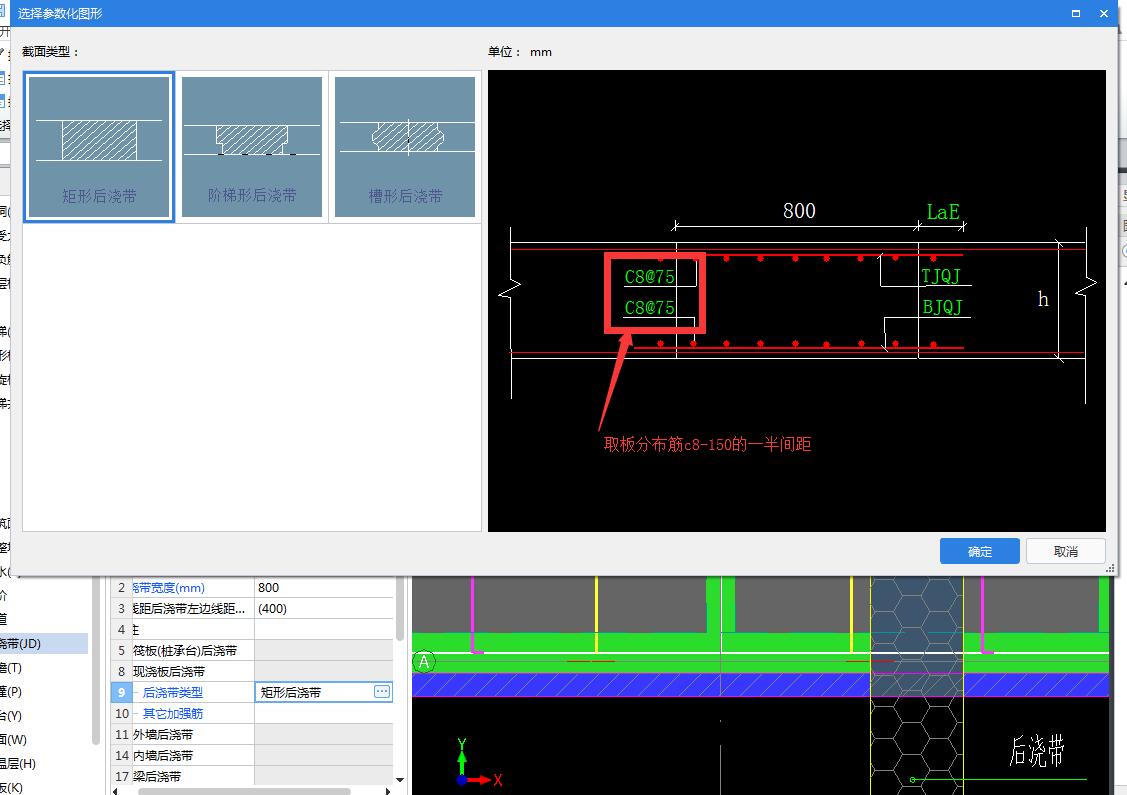The width and height of the screenshot is (1127, 795).
Task: Open the ellipsis button beside 矩形后浇带
Action: coord(382,691)
